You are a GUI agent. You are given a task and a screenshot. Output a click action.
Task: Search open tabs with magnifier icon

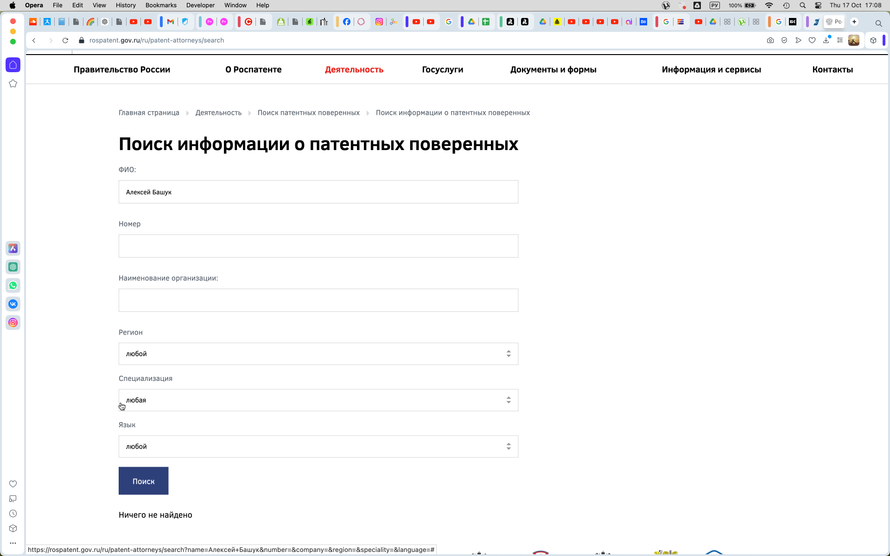tap(879, 23)
